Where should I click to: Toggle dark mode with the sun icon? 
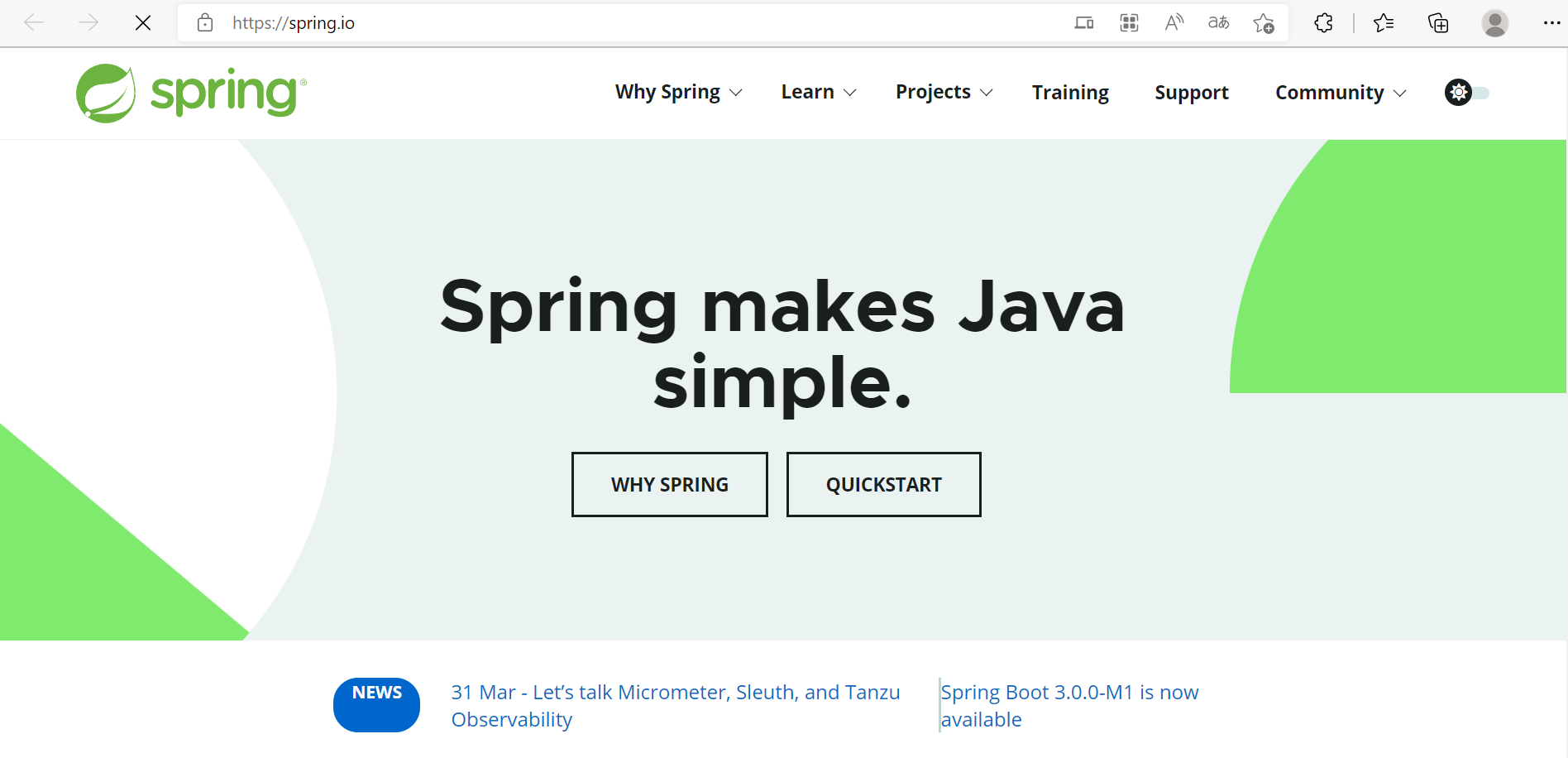(x=1458, y=92)
